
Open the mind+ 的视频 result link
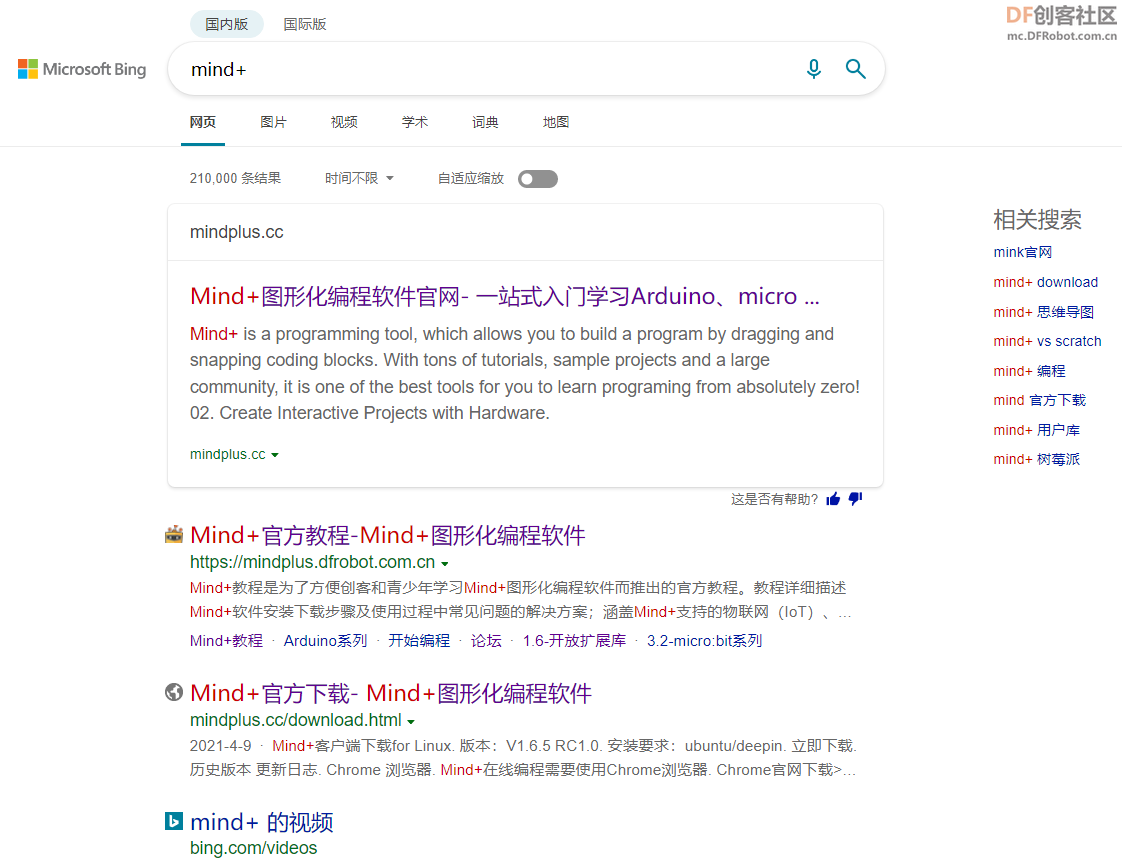261,822
